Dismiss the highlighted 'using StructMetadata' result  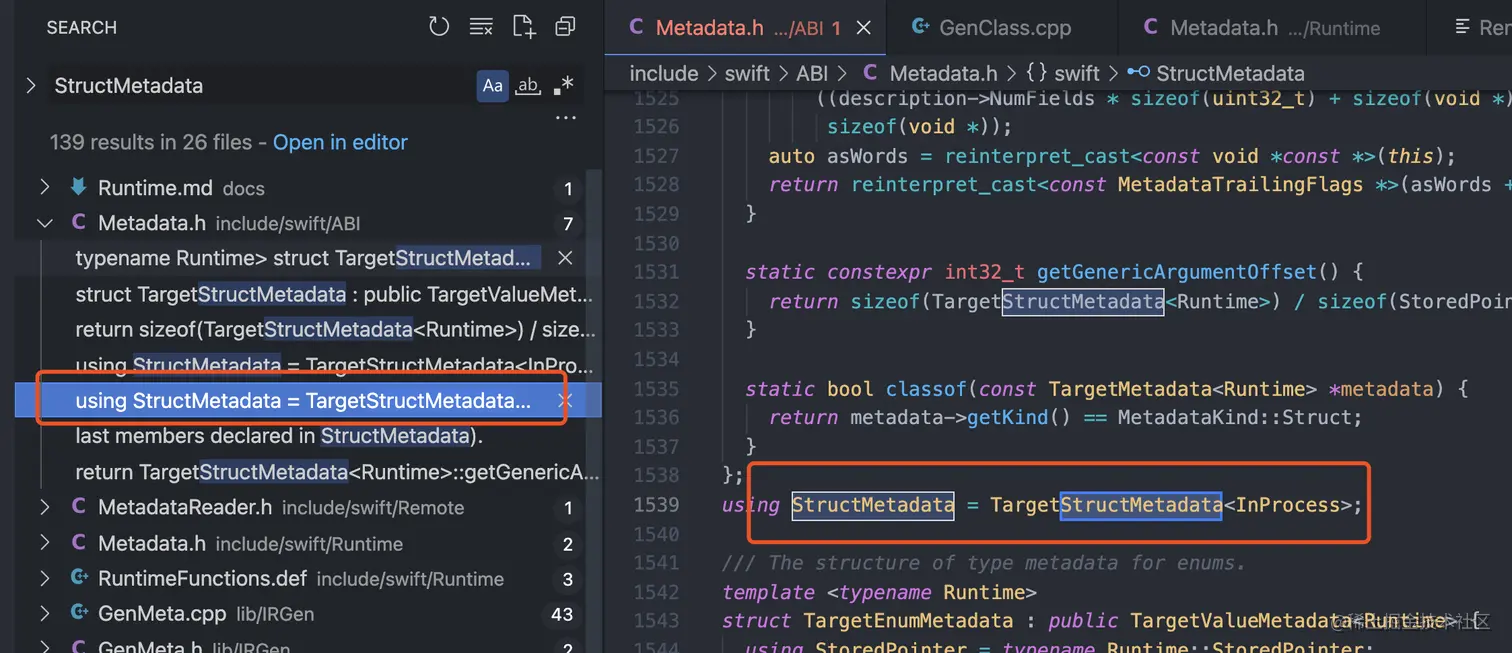(x=565, y=401)
